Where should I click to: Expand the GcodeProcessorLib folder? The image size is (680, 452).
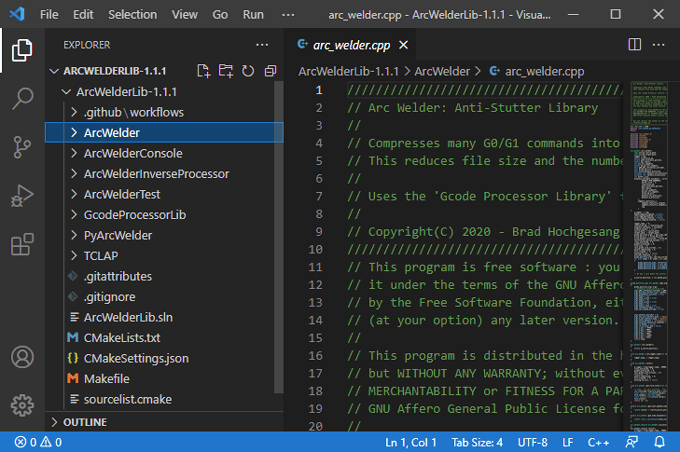134,214
